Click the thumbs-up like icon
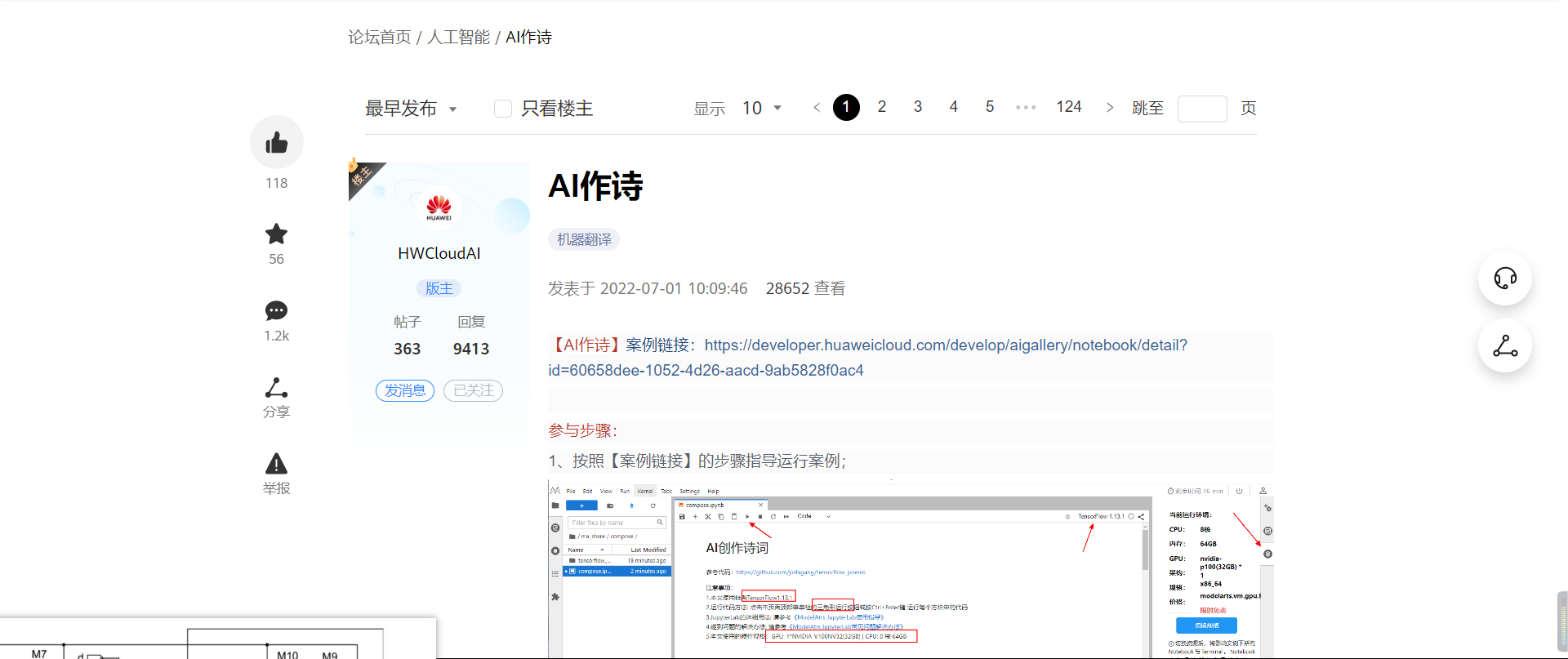Screen dimensions: 1568x659 pyautogui.click(x=277, y=143)
